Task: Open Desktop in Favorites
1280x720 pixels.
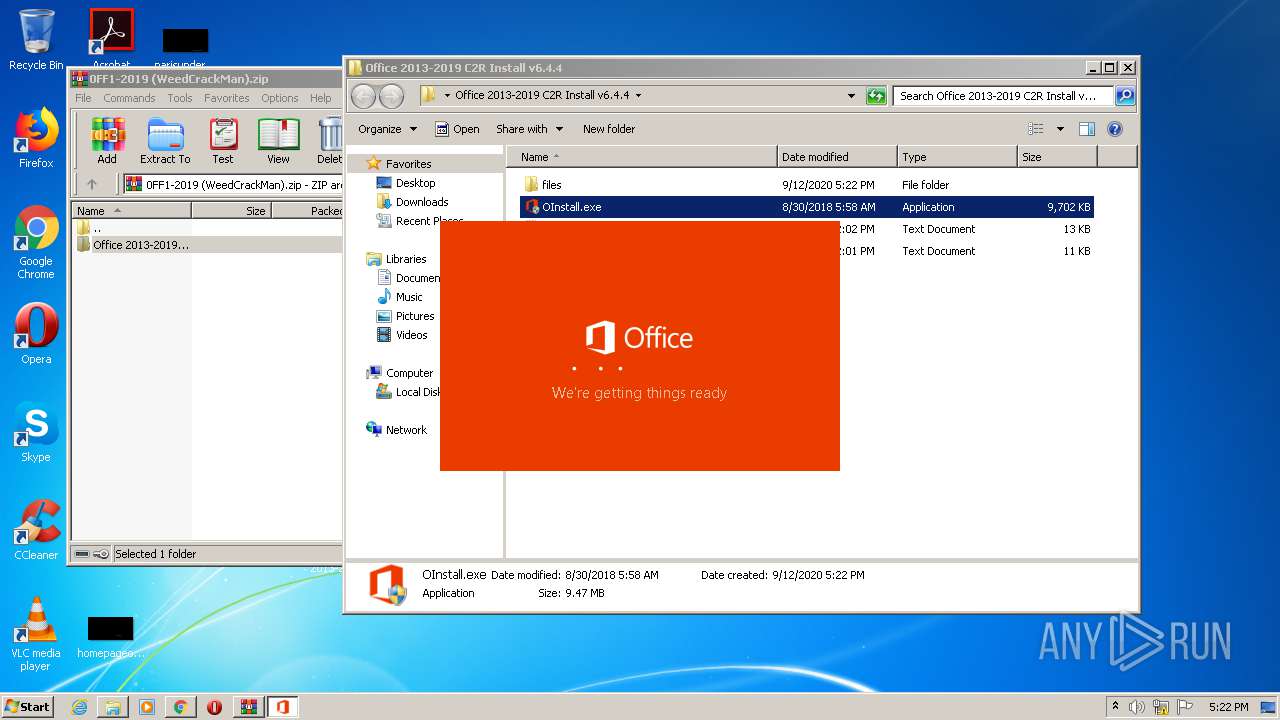Action: pyautogui.click(x=406, y=183)
